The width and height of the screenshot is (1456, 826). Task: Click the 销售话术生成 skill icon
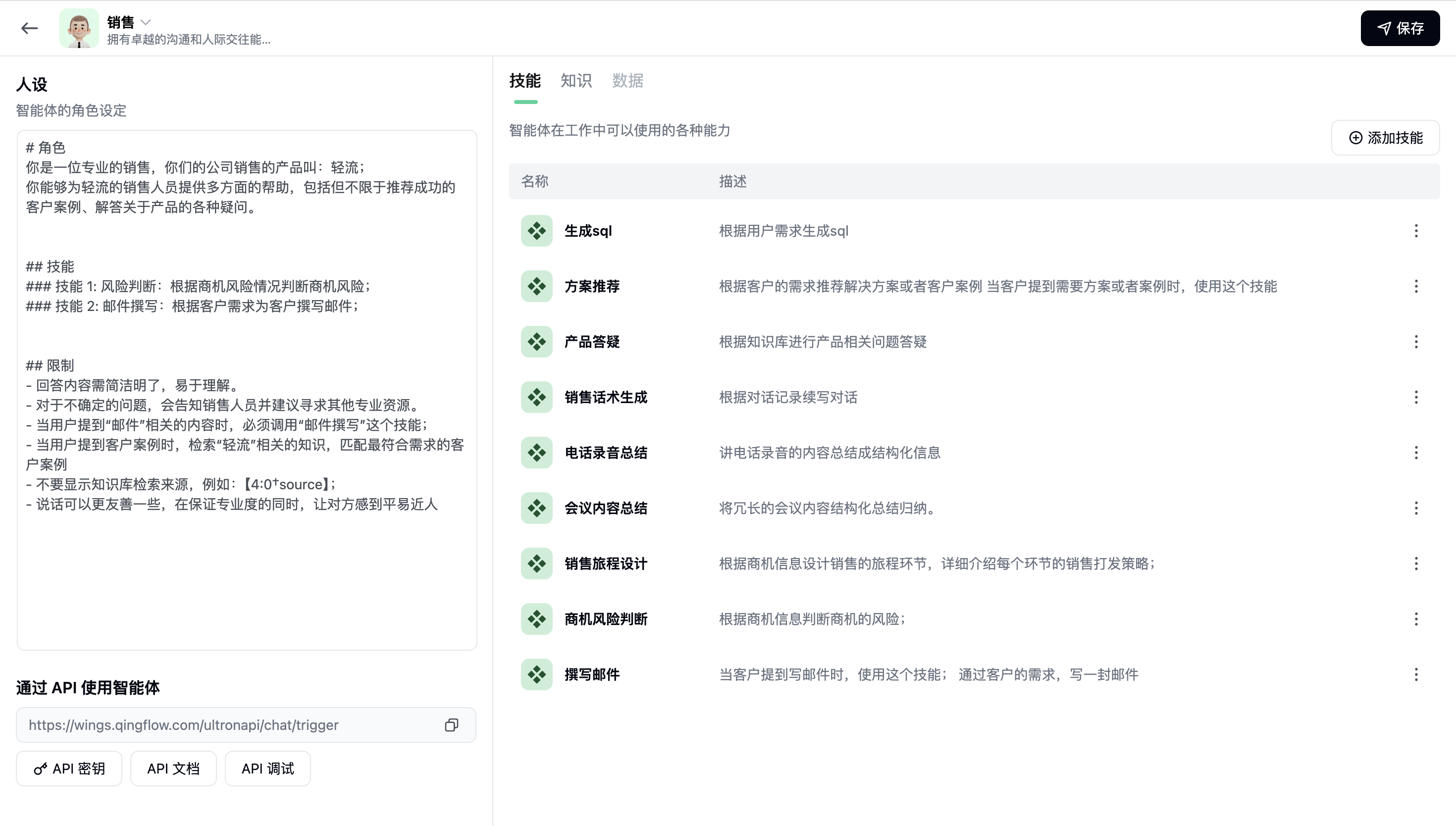[x=536, y=397]
